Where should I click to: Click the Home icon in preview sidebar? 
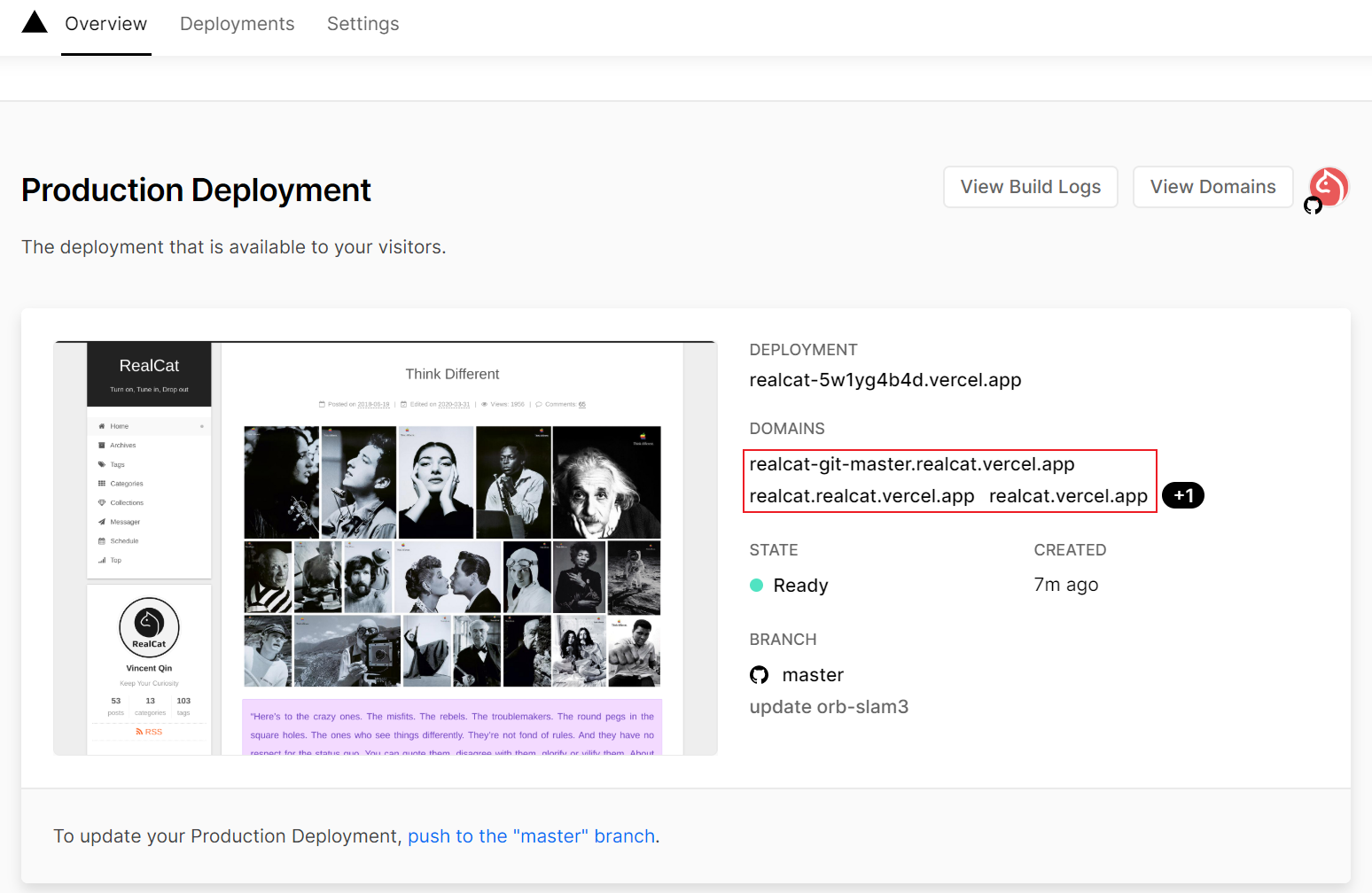click(x=102, y=426)
